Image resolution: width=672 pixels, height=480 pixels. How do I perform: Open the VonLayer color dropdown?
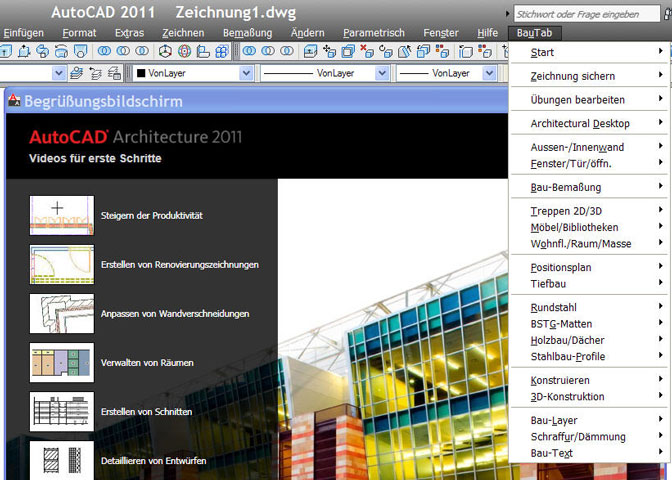click(246, 73)
